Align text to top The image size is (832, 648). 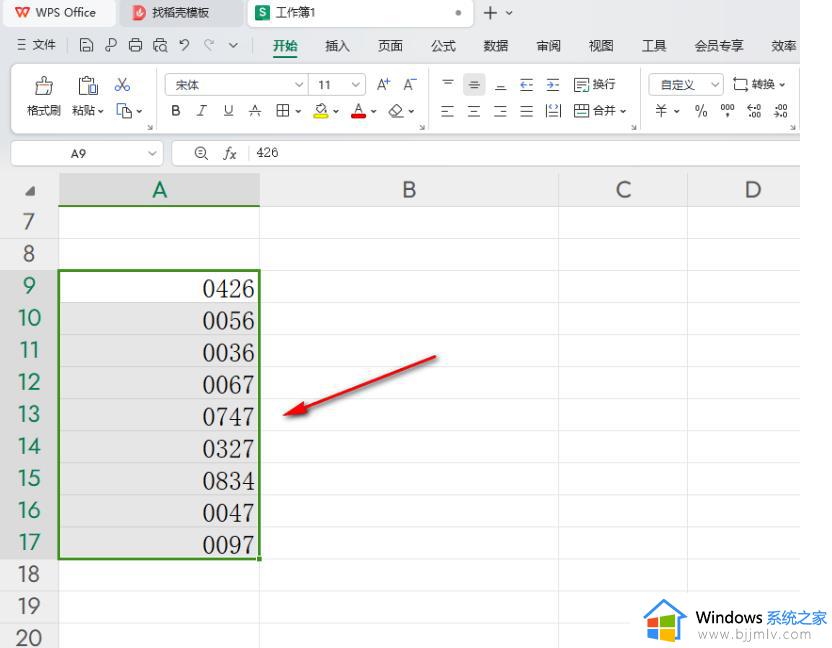448,84
